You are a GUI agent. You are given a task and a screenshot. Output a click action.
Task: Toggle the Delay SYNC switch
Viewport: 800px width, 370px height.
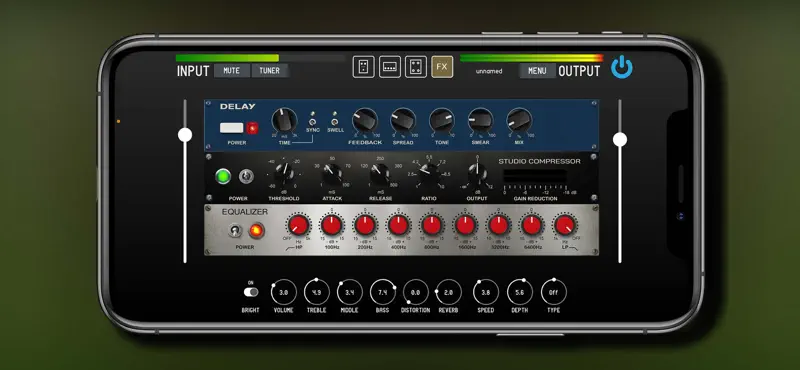[x=313, y=121]
